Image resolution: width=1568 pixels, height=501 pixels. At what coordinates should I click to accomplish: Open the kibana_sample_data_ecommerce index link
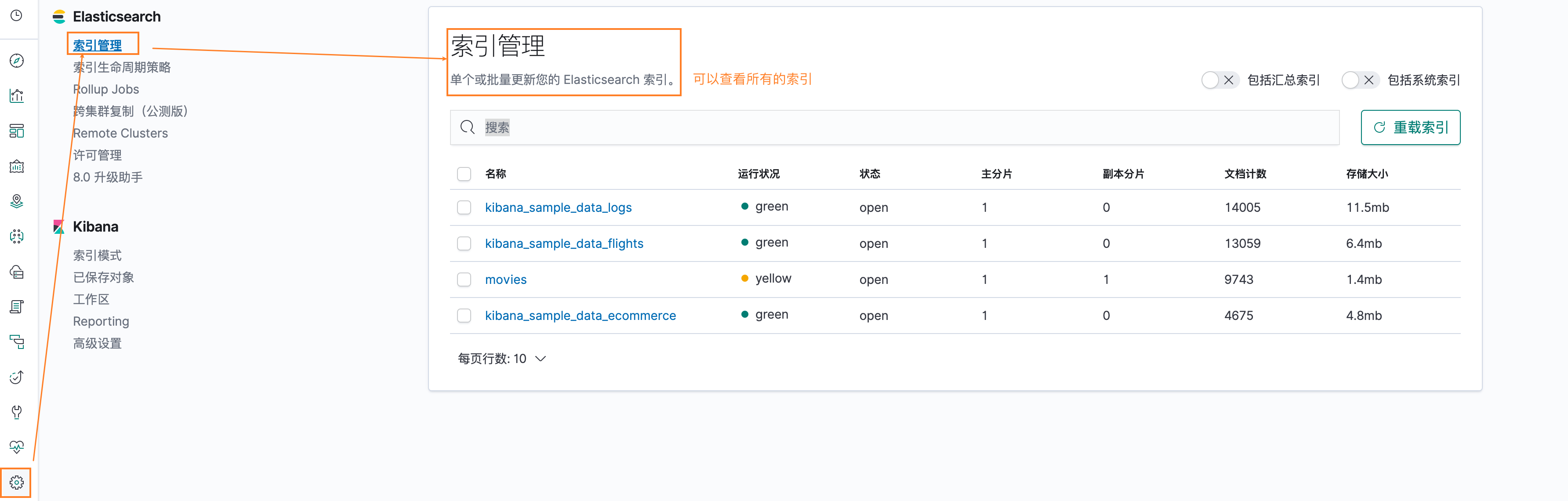581,316
